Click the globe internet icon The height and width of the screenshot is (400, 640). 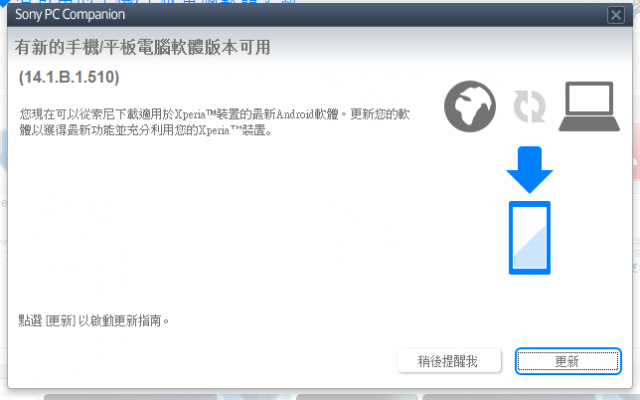pos(470,106)
